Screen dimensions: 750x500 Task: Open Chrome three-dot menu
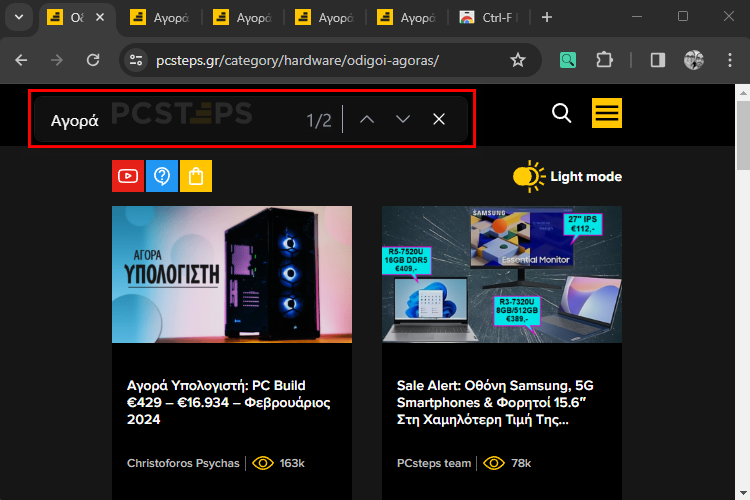[x=730, y=60]
